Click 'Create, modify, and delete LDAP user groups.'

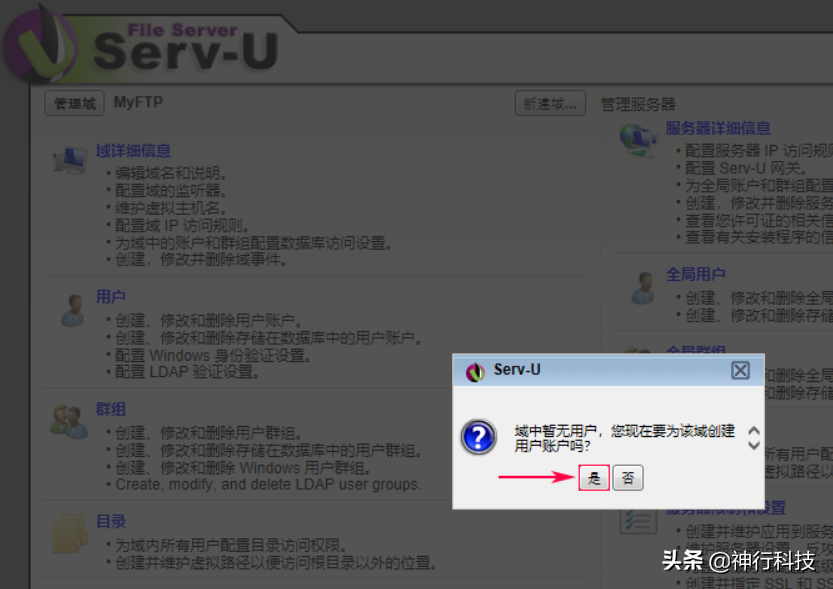pyautogui.click(x=268, y=484)
